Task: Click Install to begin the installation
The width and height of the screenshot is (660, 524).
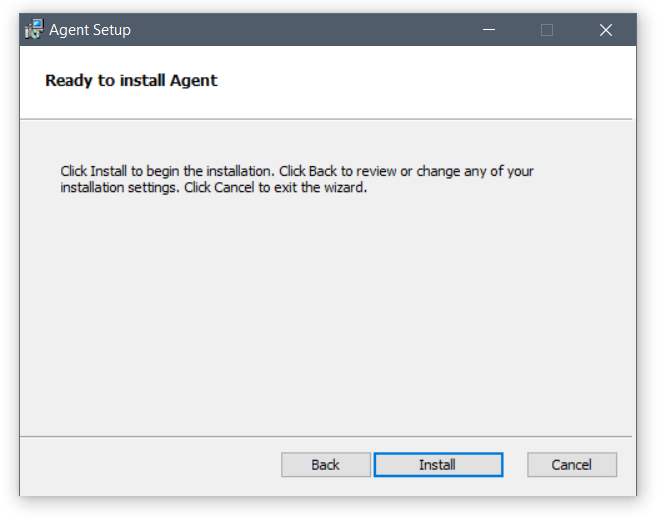Action: pyautogui.click(x=438, y=465)
